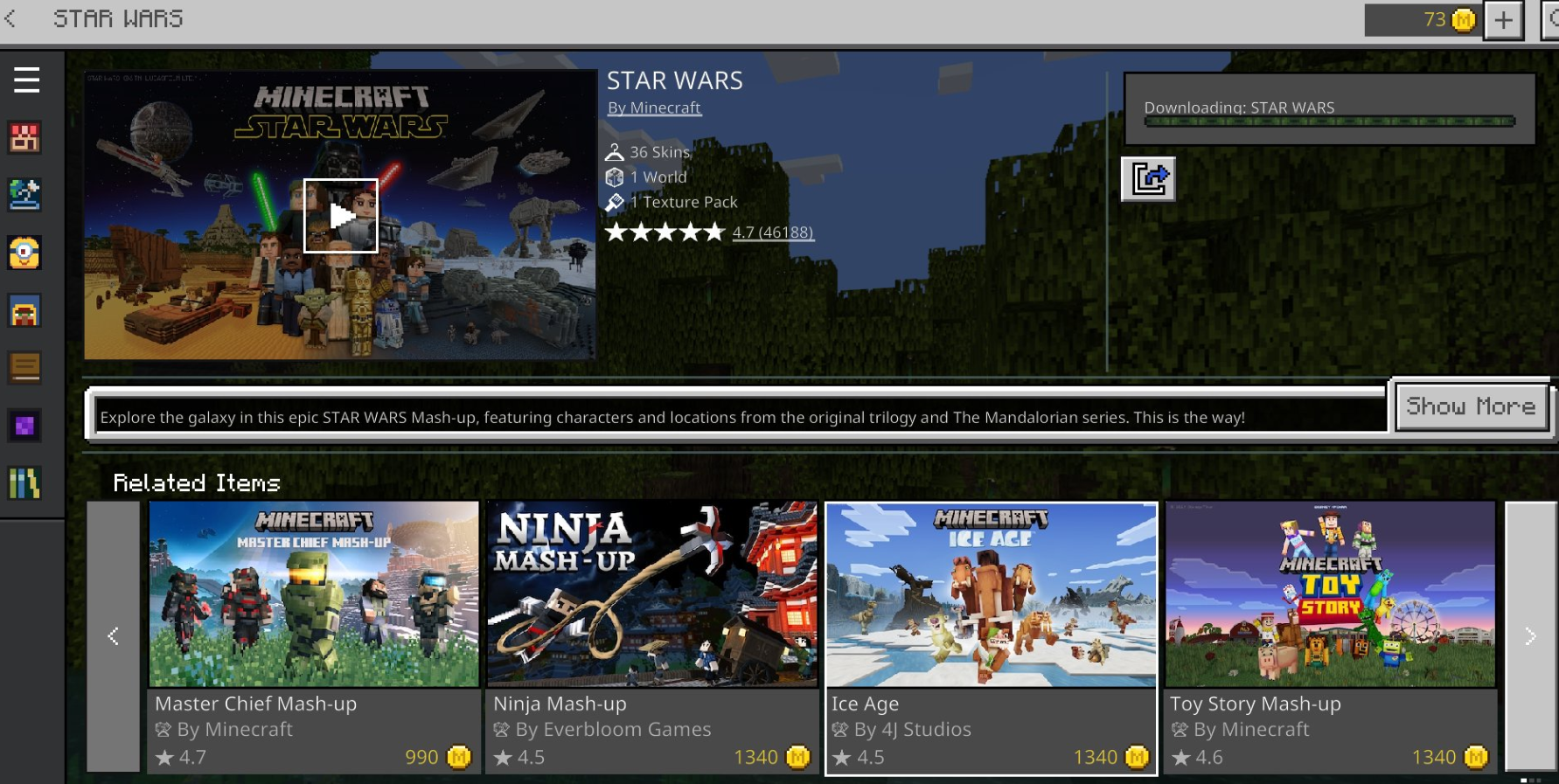The image size is (1559, 784).
Task: Click the five-star rating icons
Action: [665, 232]
